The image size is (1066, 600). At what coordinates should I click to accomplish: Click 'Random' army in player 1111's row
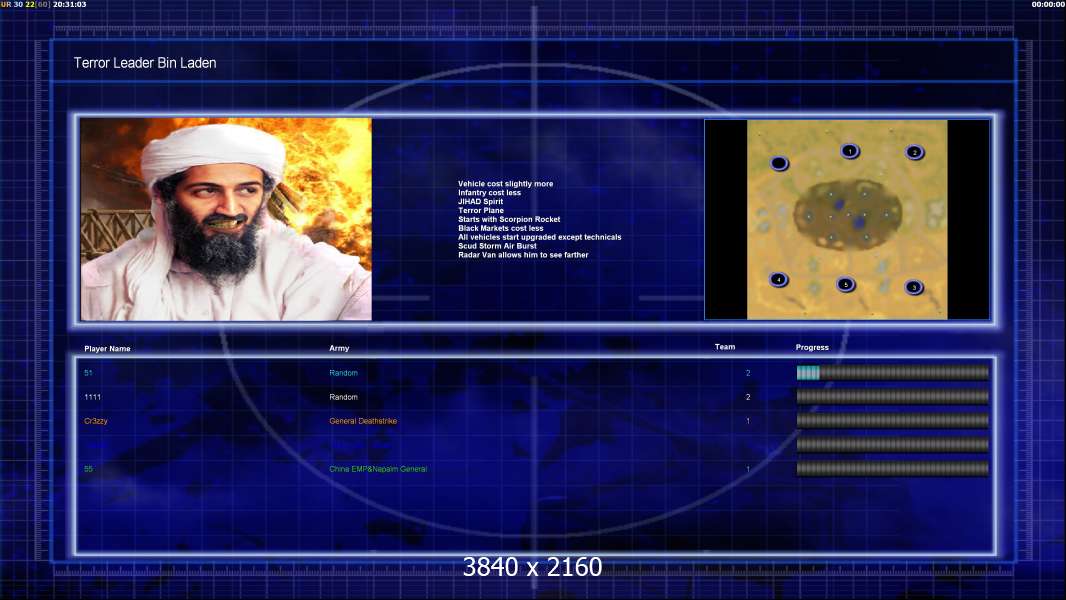[x=343, y=397]
